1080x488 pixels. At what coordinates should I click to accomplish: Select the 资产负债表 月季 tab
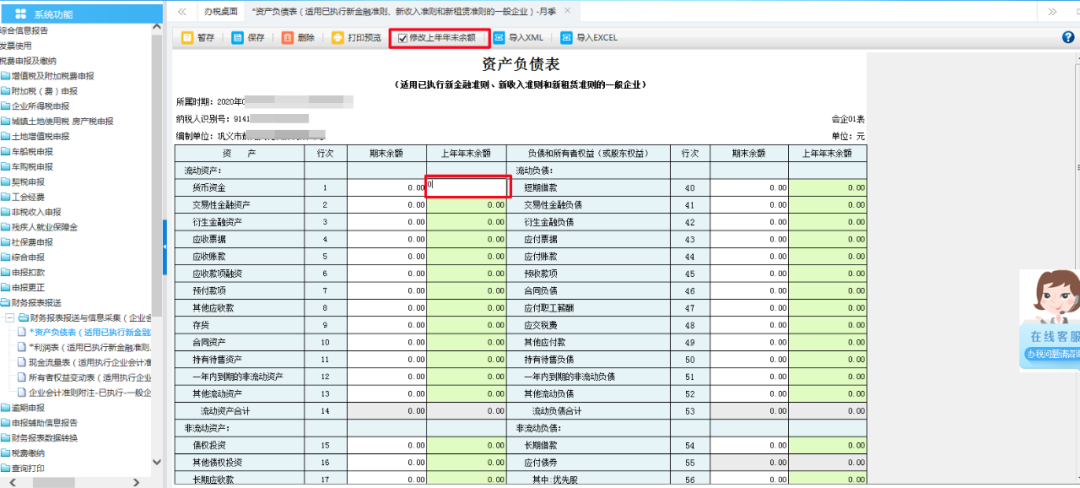click(405, 11)
